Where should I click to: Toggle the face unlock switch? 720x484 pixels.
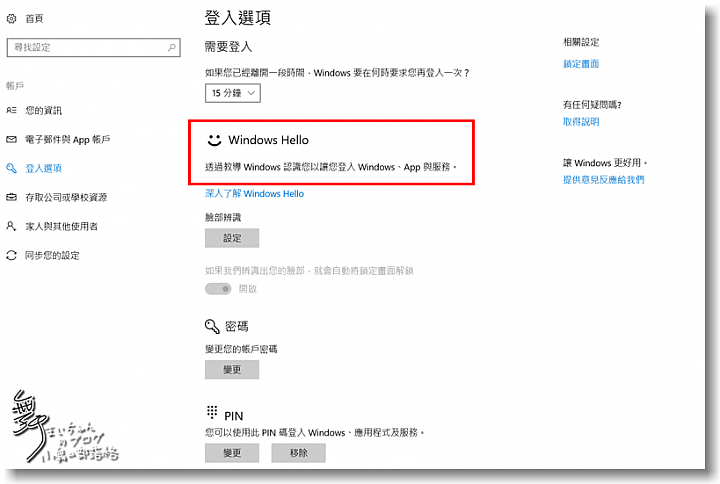tap(218, 289)
